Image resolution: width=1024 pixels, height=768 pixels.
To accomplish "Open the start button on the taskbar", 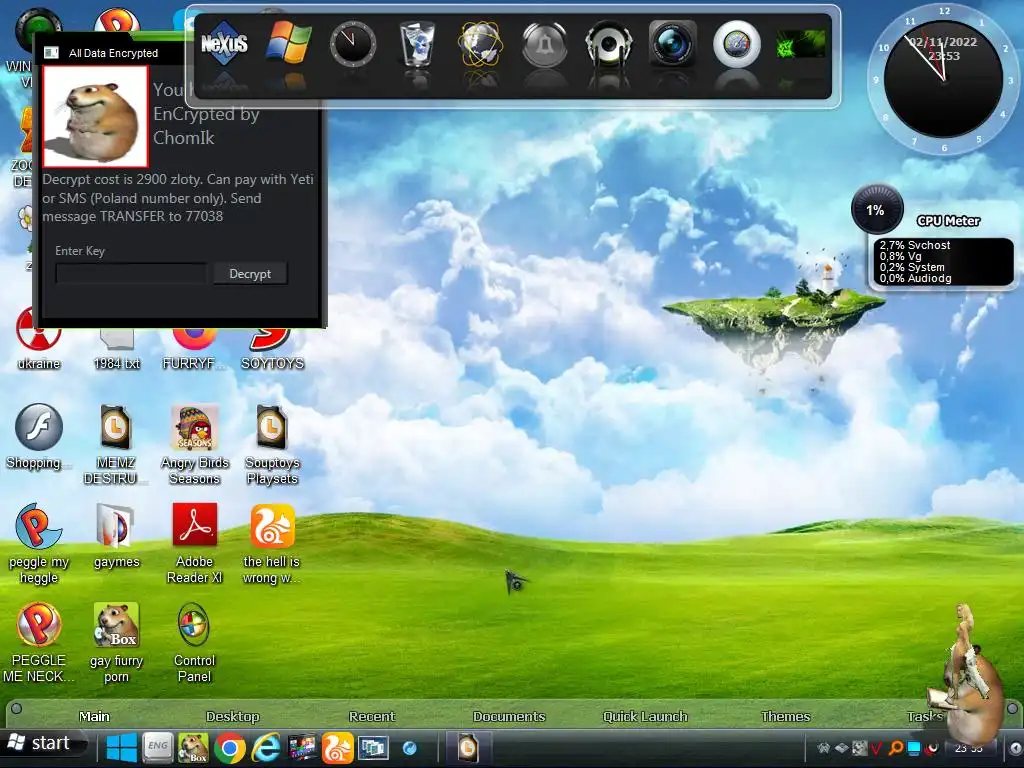I will [42, 743].
